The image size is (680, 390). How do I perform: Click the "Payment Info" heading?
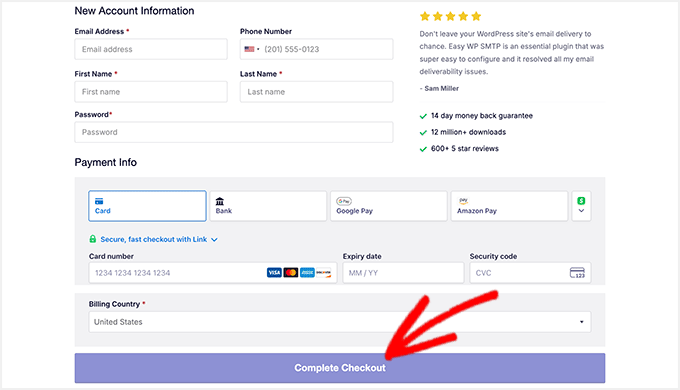click(x=105, y=162)
